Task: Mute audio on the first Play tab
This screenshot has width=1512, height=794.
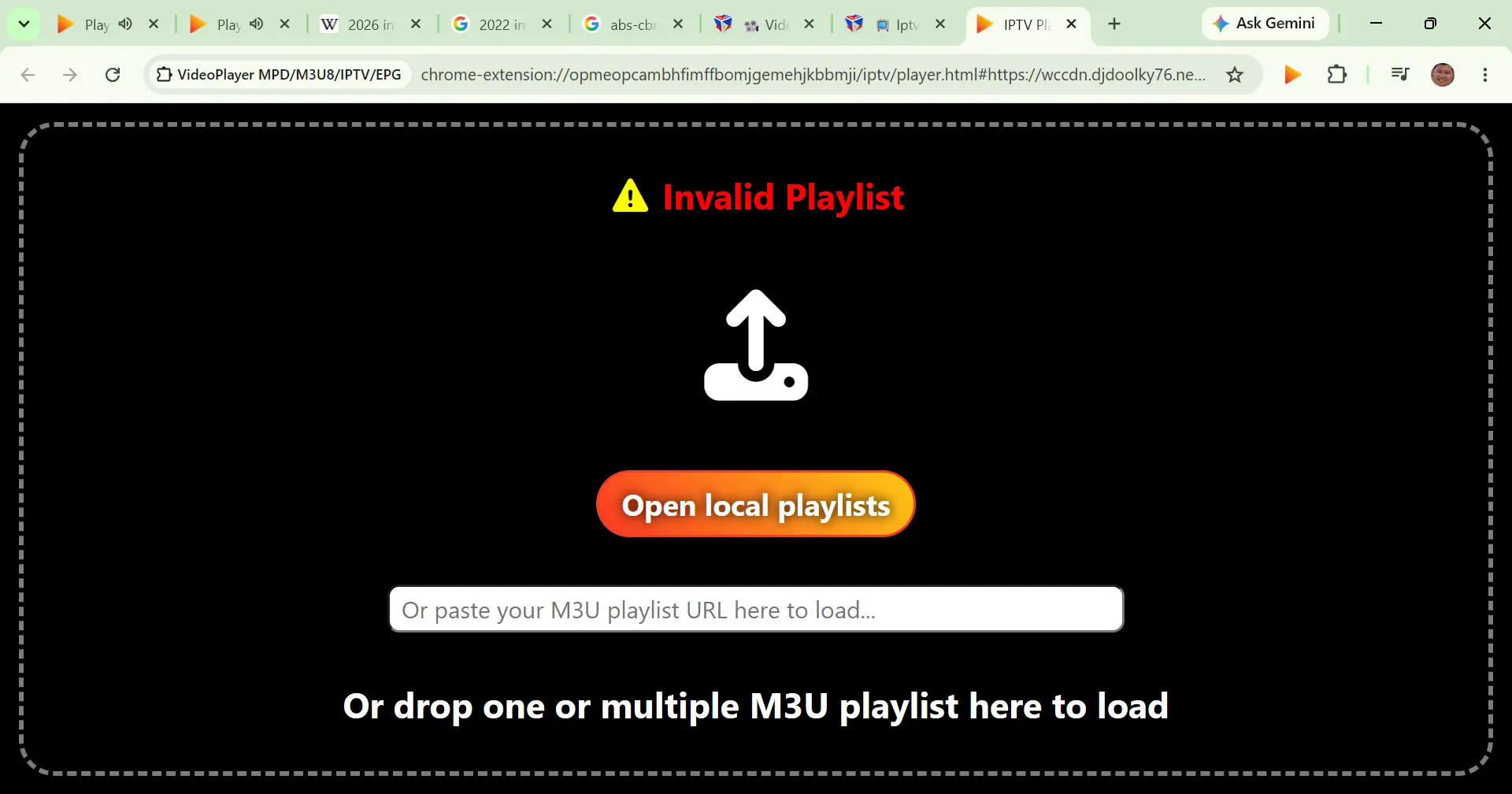Action: 125,24
